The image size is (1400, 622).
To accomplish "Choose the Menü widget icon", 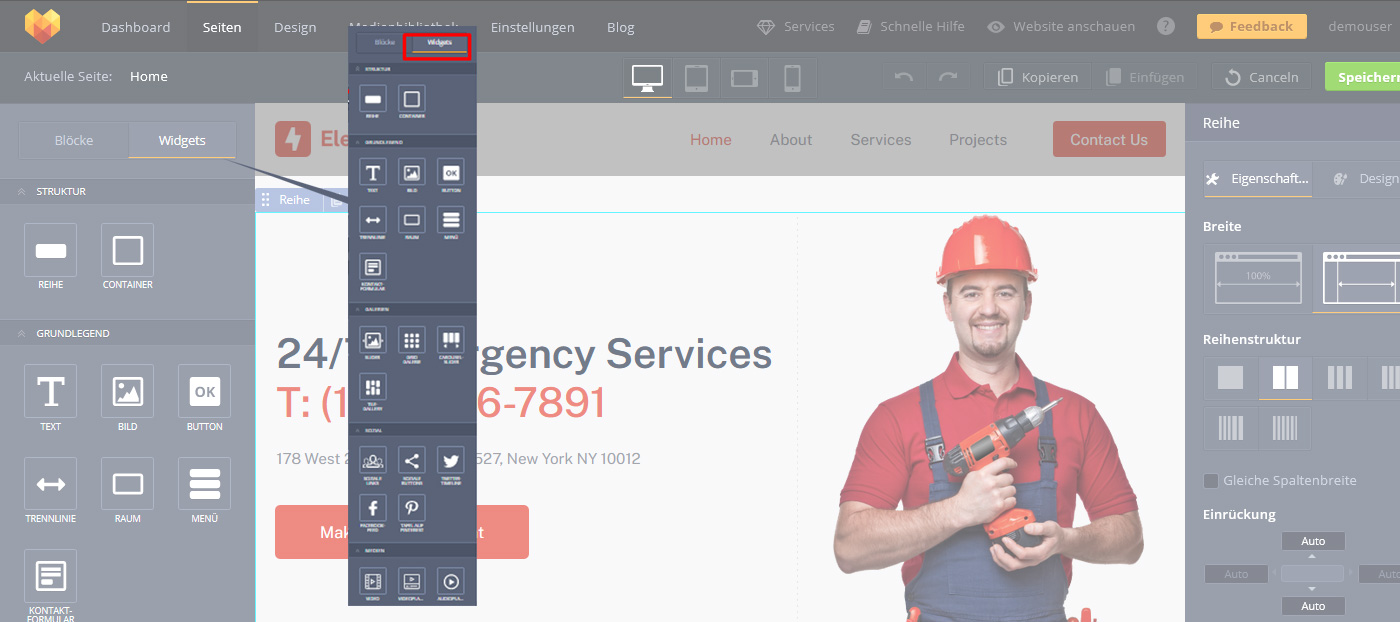I will (x=204, y=484).
